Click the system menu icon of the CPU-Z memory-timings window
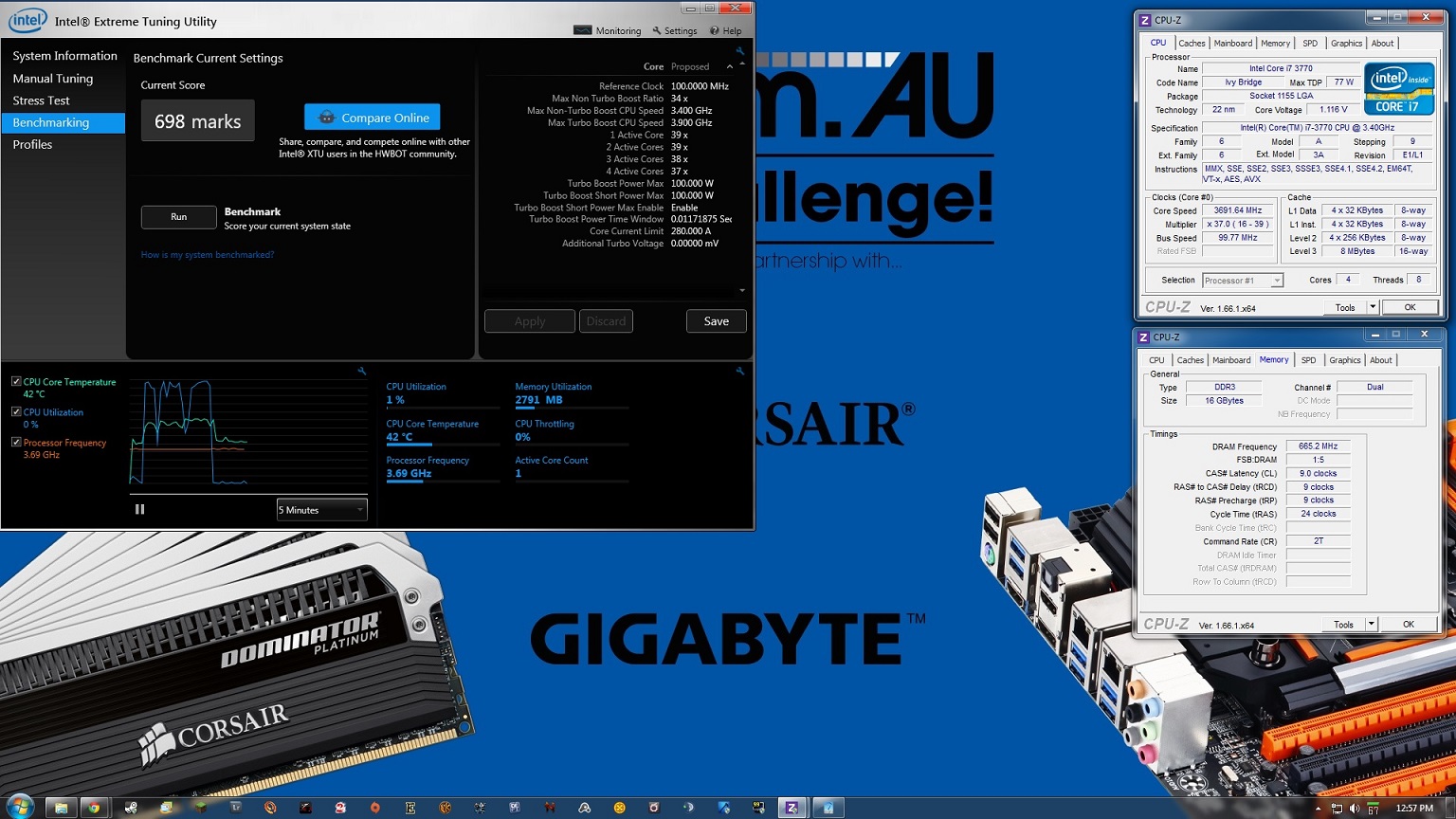1456x819 pixels. 1143,337
